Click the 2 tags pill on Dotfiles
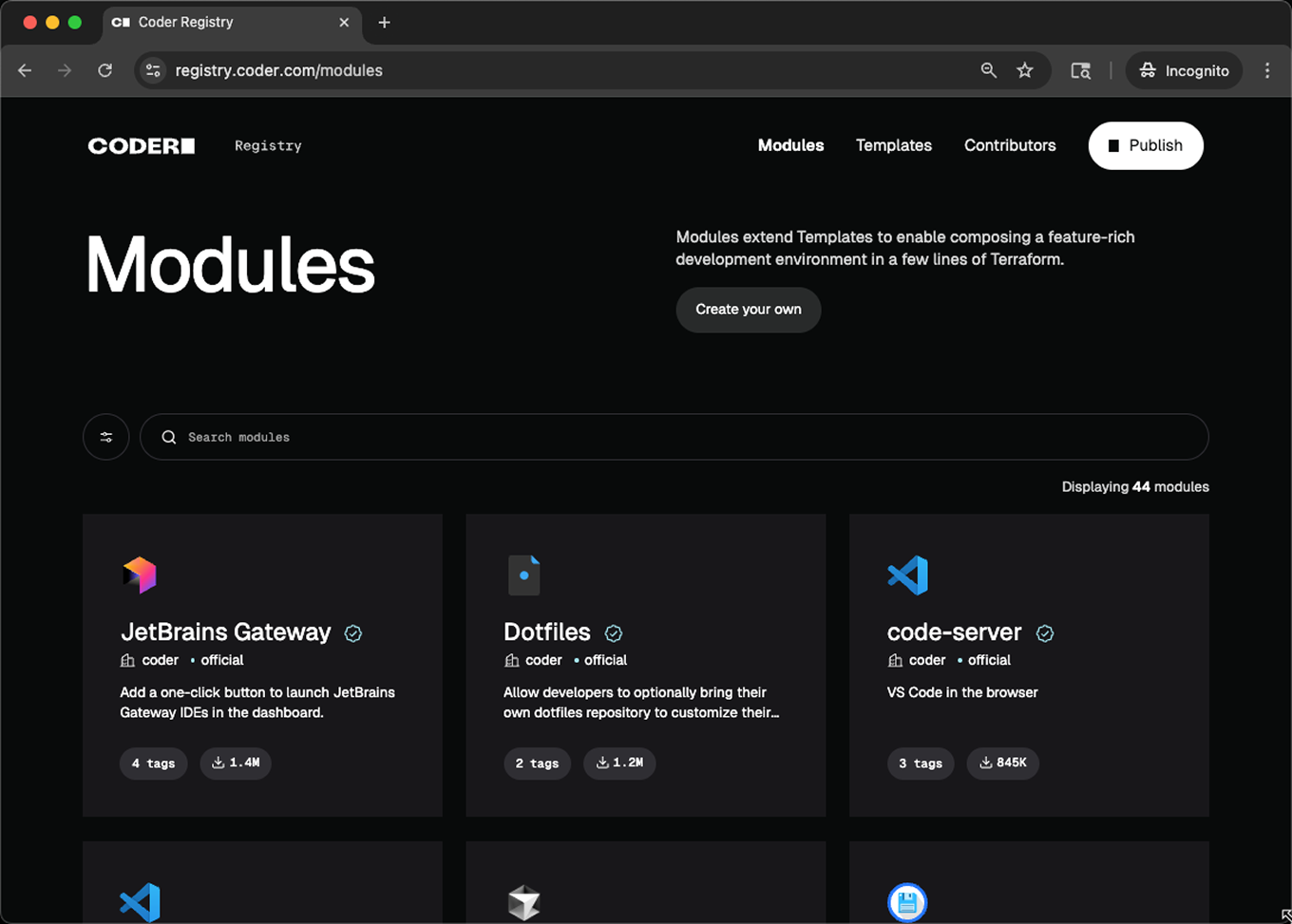Viewport: 1292px width, 924px height. (x=537, y=764)
